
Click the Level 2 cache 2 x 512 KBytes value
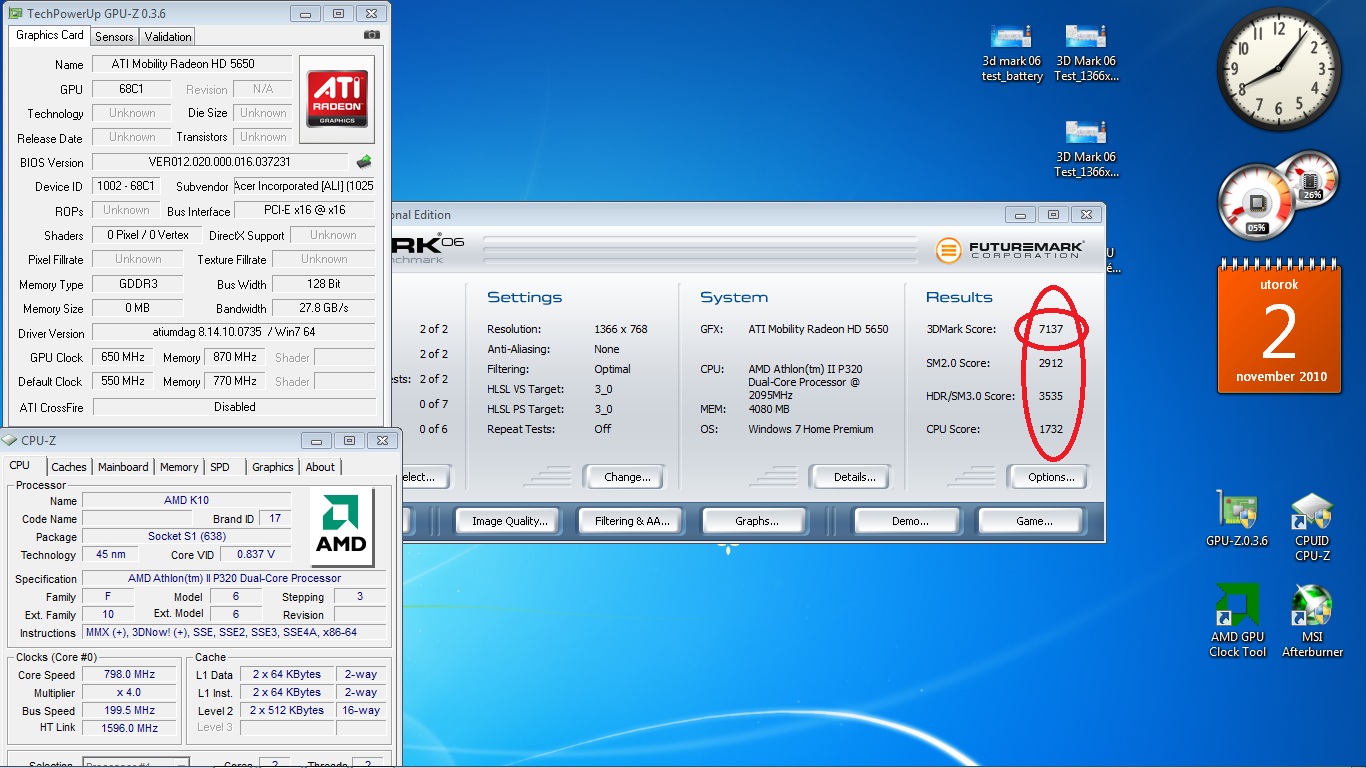pyautogui.click(x=286, y=711)
